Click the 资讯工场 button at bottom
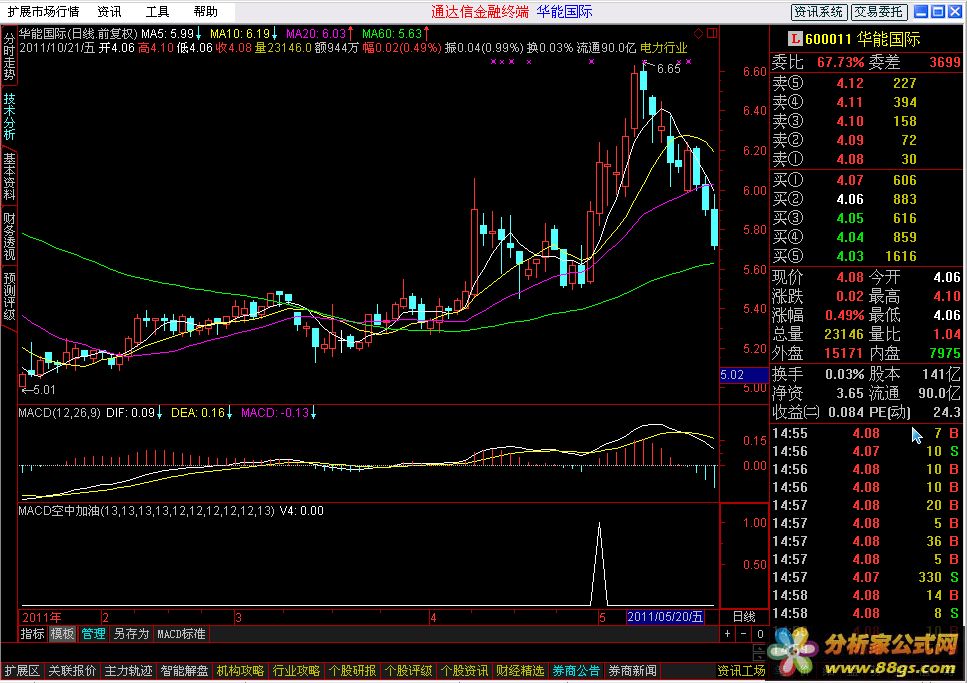967x683 pixels. coord(741,671)
